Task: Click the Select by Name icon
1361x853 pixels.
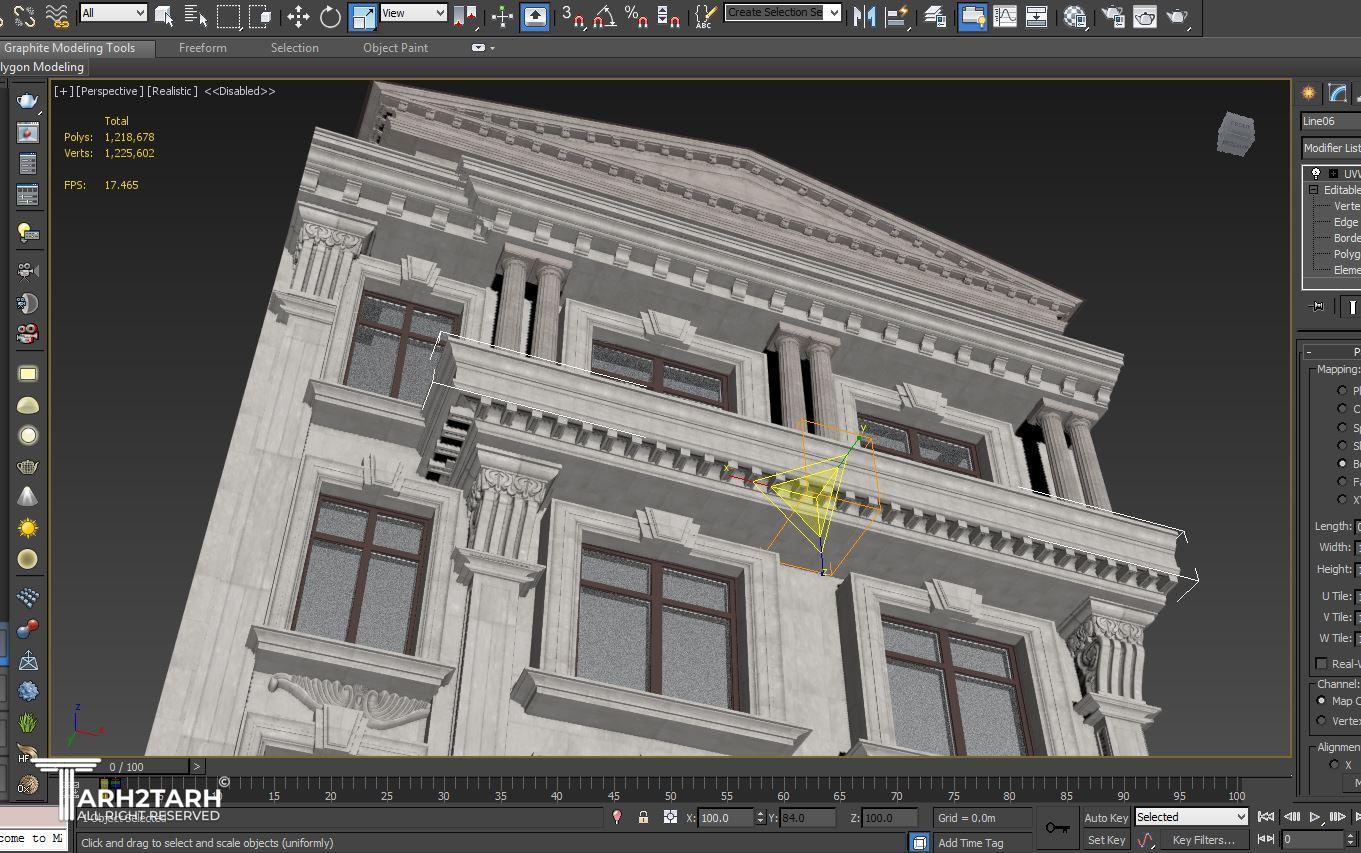Action: point(196,16)
